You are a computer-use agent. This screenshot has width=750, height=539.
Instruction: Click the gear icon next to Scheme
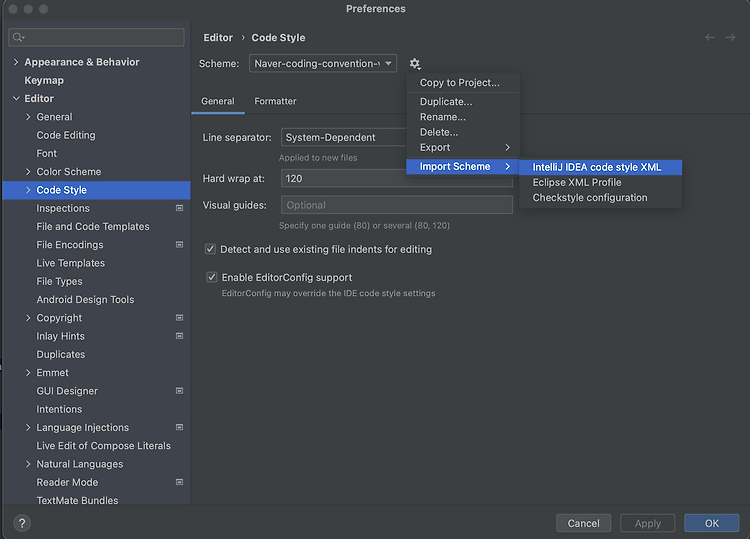point(415,64)
